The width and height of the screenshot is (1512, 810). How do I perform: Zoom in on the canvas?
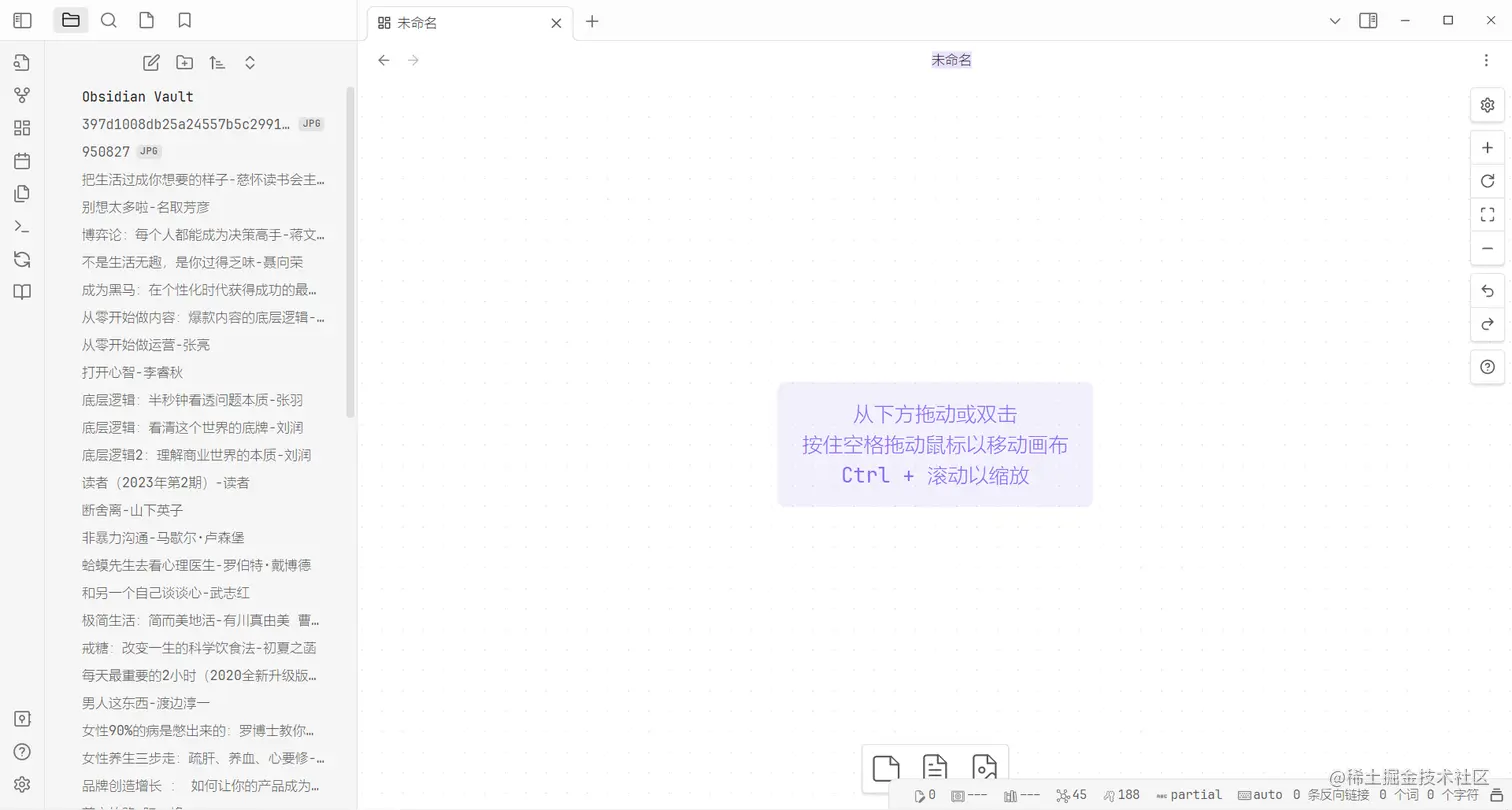point(1487,148)
